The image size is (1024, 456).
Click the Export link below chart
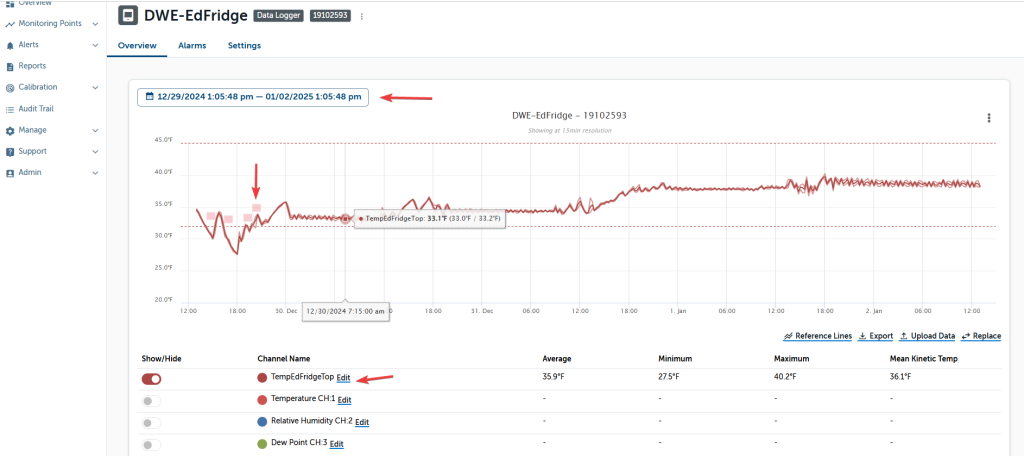(x=875, y=337)
